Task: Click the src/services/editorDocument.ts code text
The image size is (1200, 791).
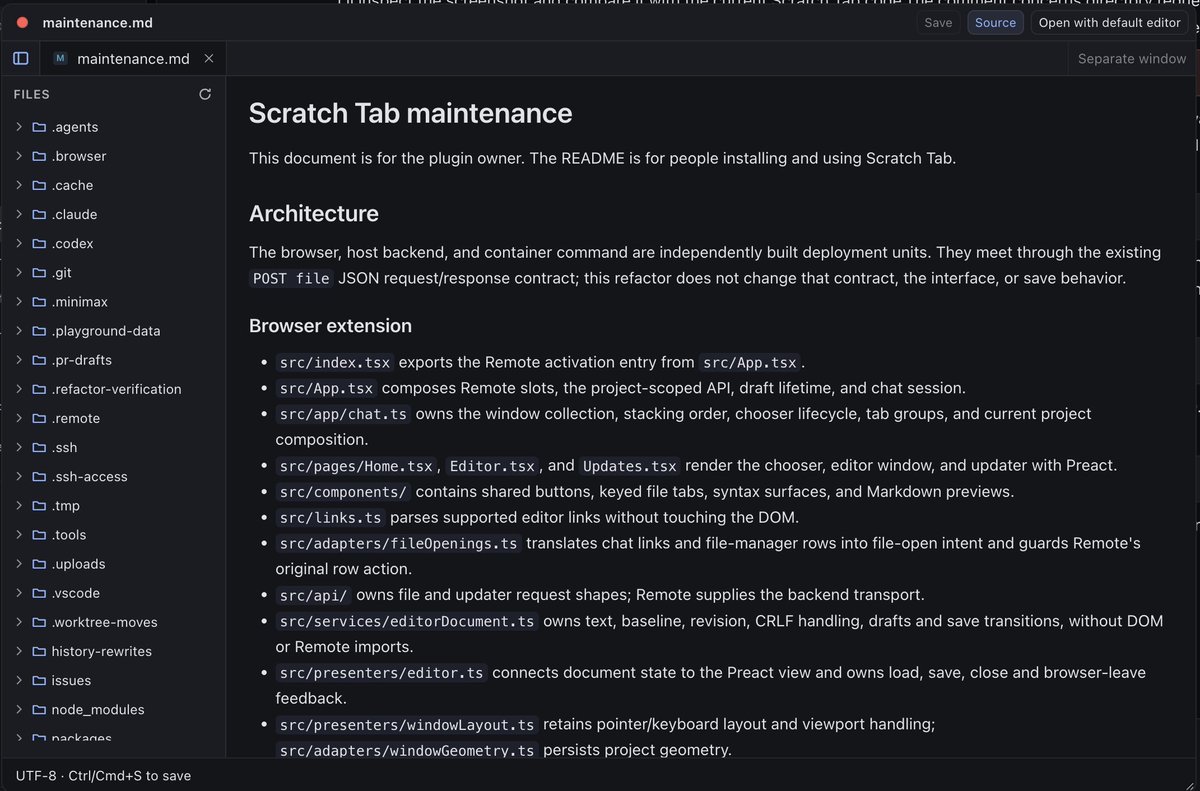Action: point(407,622)
